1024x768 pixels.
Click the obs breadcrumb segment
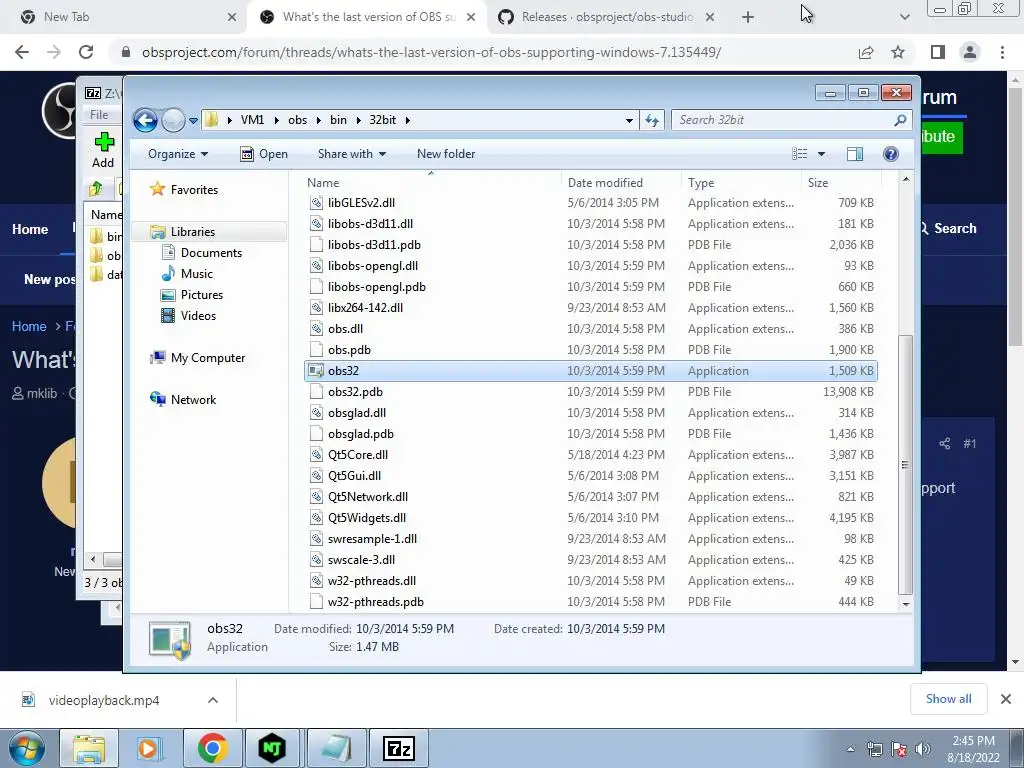(x=297, y=120)
